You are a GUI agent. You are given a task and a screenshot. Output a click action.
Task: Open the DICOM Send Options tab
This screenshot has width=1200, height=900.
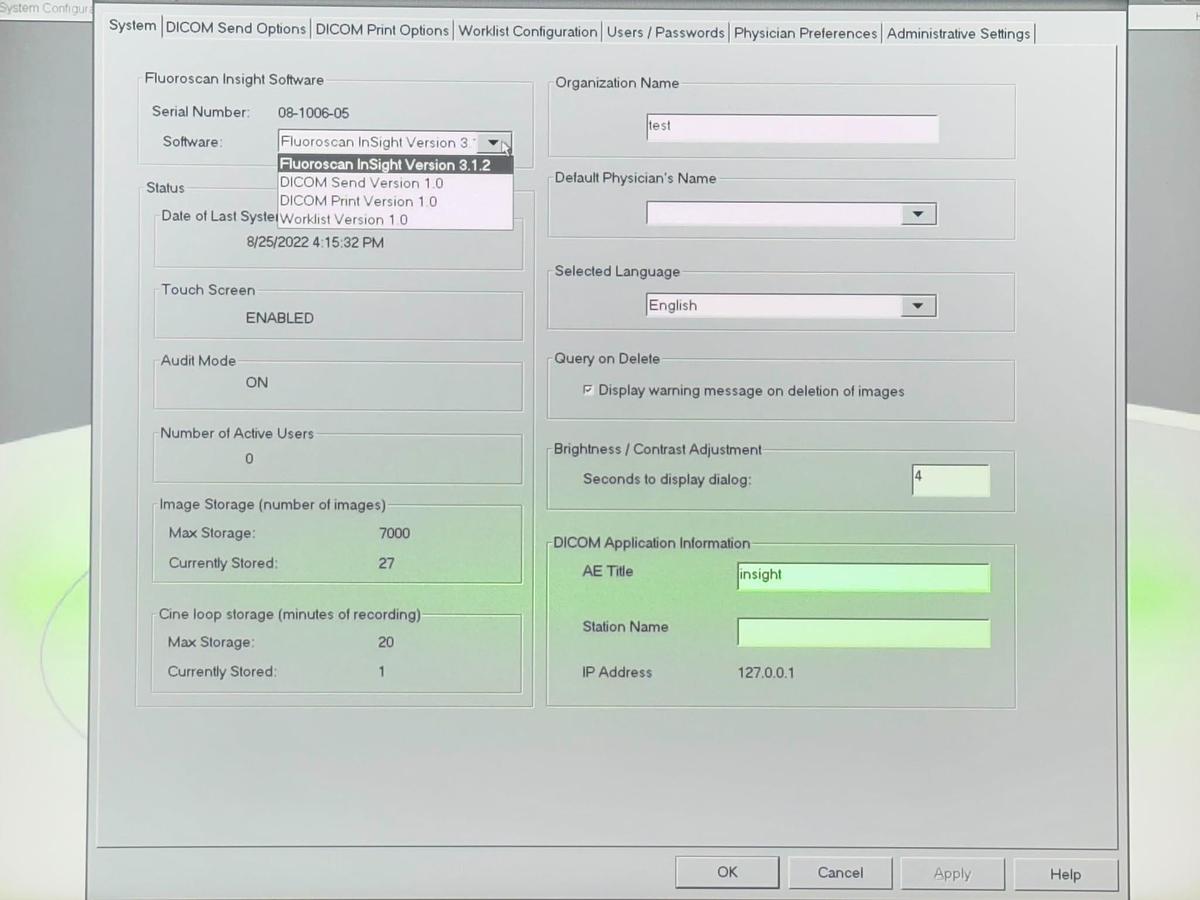tap(236, 29)
